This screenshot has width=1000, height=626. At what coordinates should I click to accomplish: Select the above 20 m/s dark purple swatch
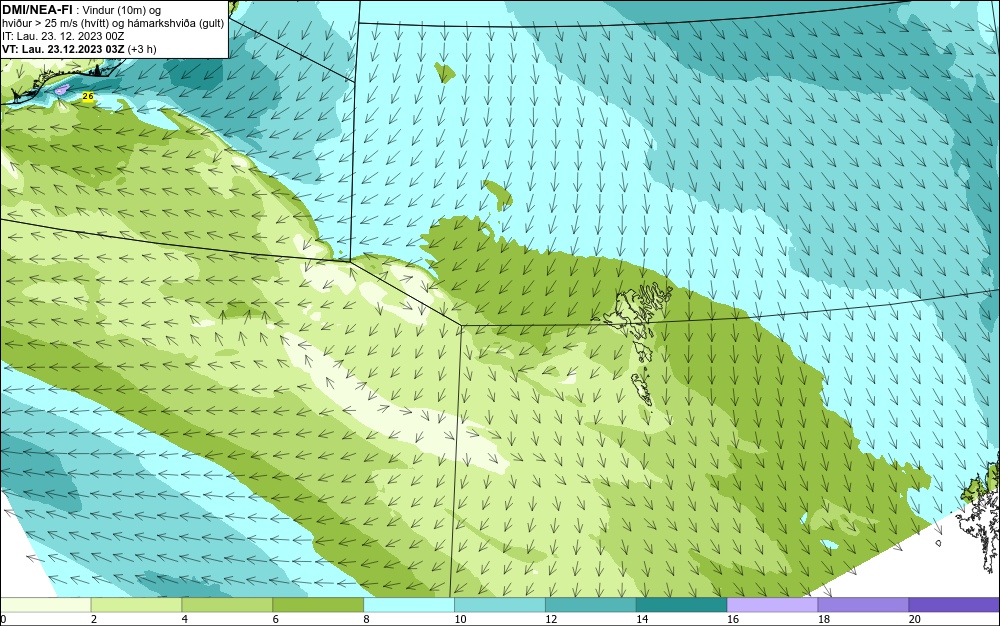click(954, 604)
